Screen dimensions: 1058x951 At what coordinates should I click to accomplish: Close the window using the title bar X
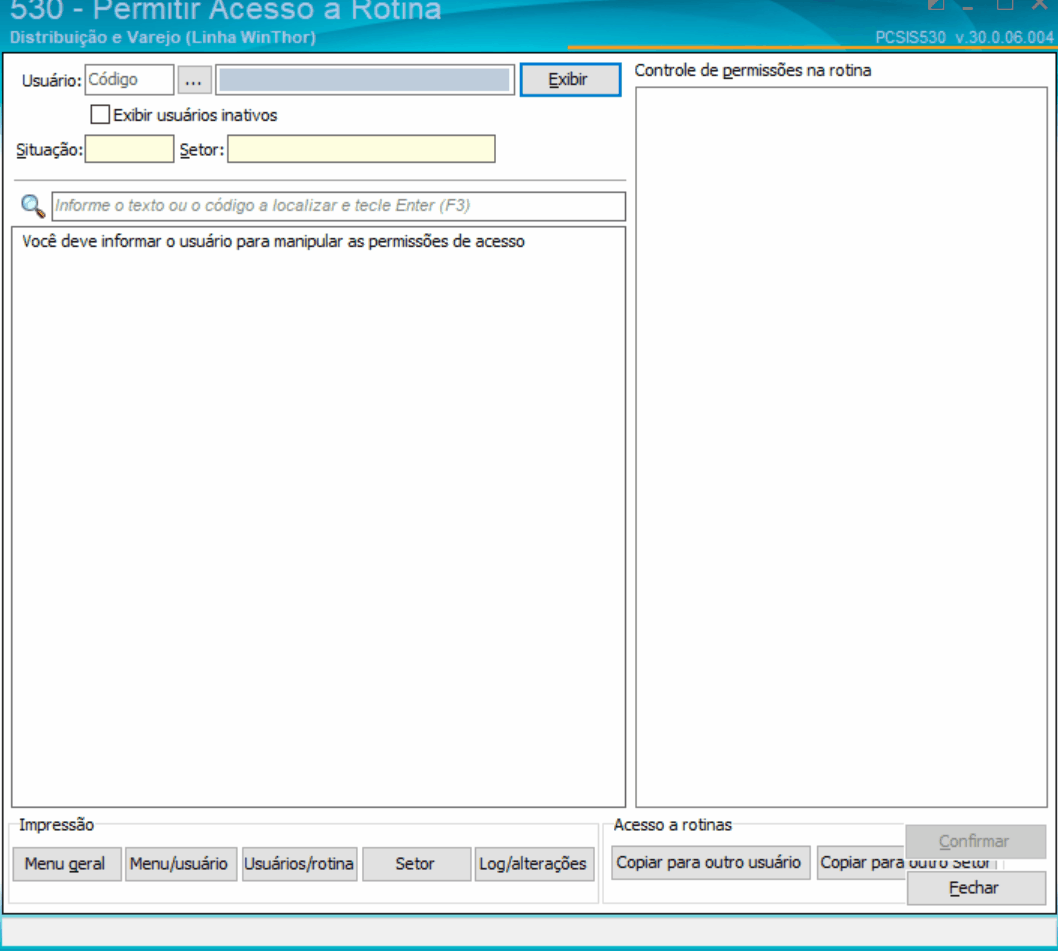tap(1040, 5)
